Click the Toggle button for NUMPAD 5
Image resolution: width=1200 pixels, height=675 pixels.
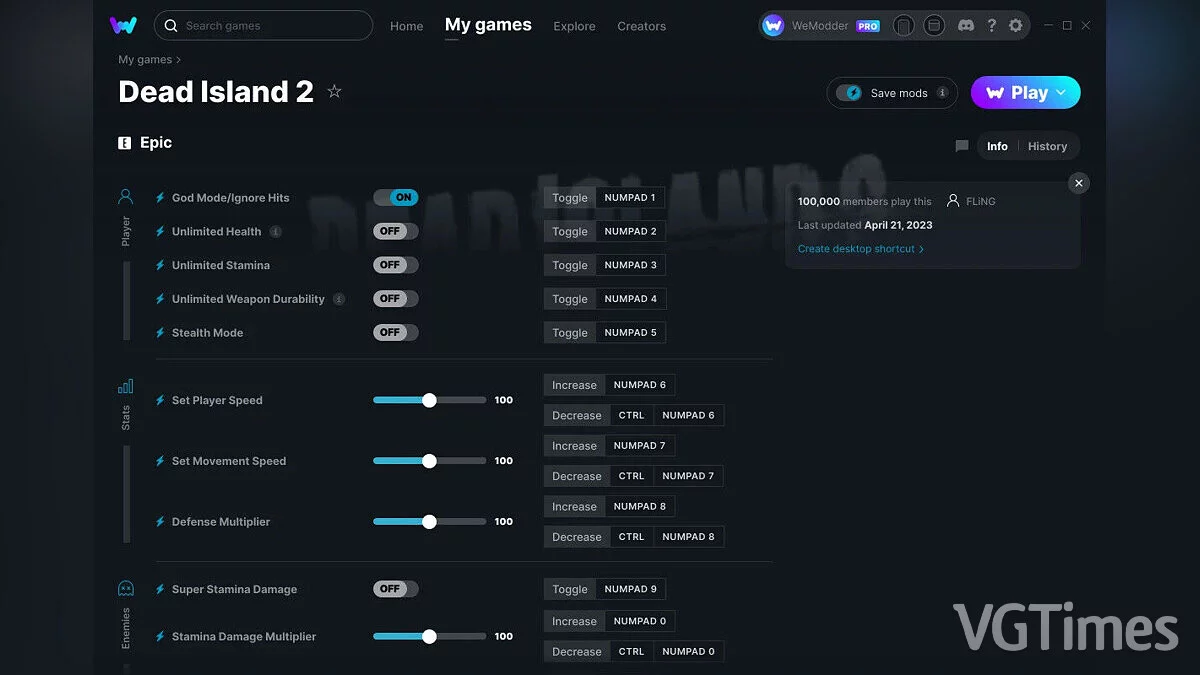click(570, 333)
